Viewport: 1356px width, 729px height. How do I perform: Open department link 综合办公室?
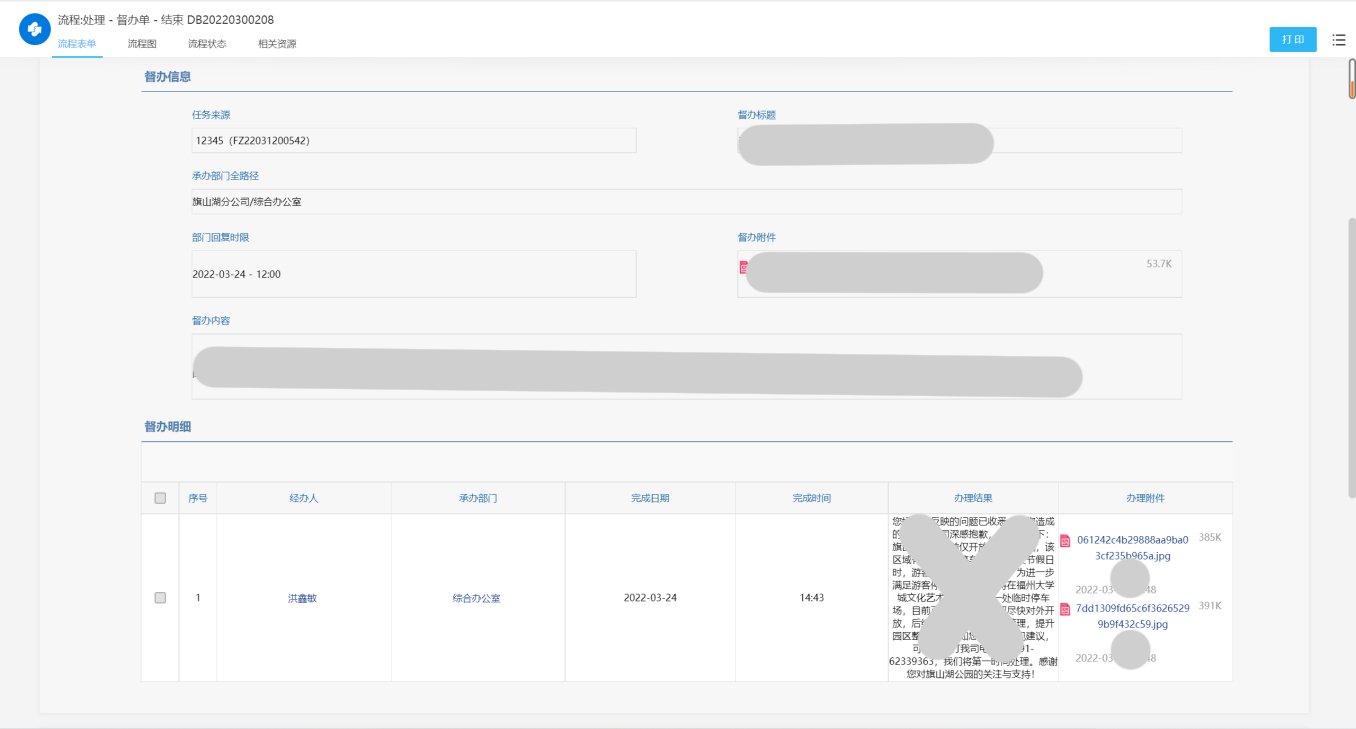click(x=476, y=598)
